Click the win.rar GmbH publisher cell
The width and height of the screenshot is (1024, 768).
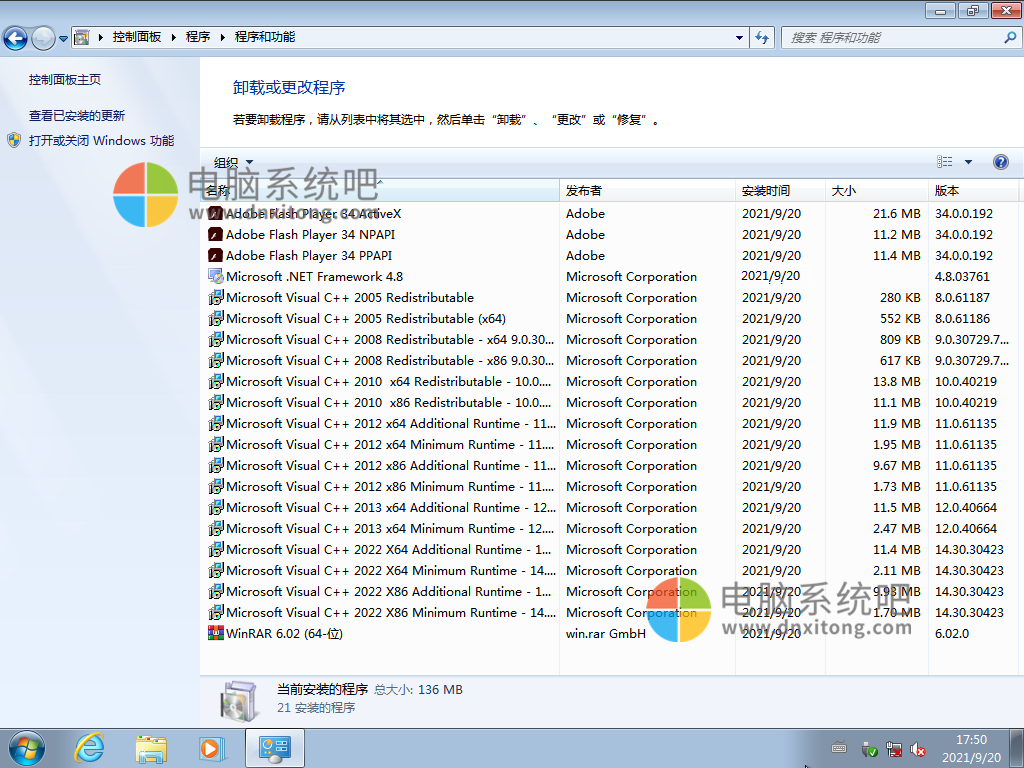[605, 633]
